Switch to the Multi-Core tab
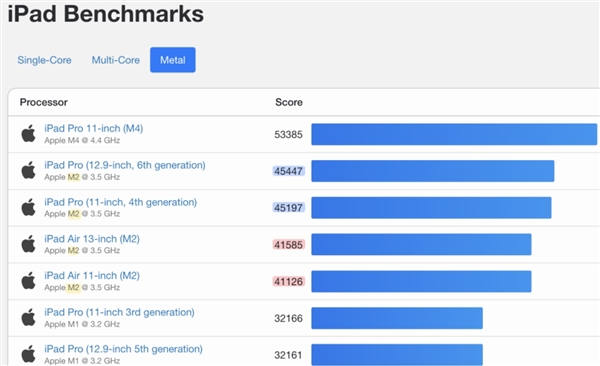Screen dimensions: 600x366 (116, 60)
